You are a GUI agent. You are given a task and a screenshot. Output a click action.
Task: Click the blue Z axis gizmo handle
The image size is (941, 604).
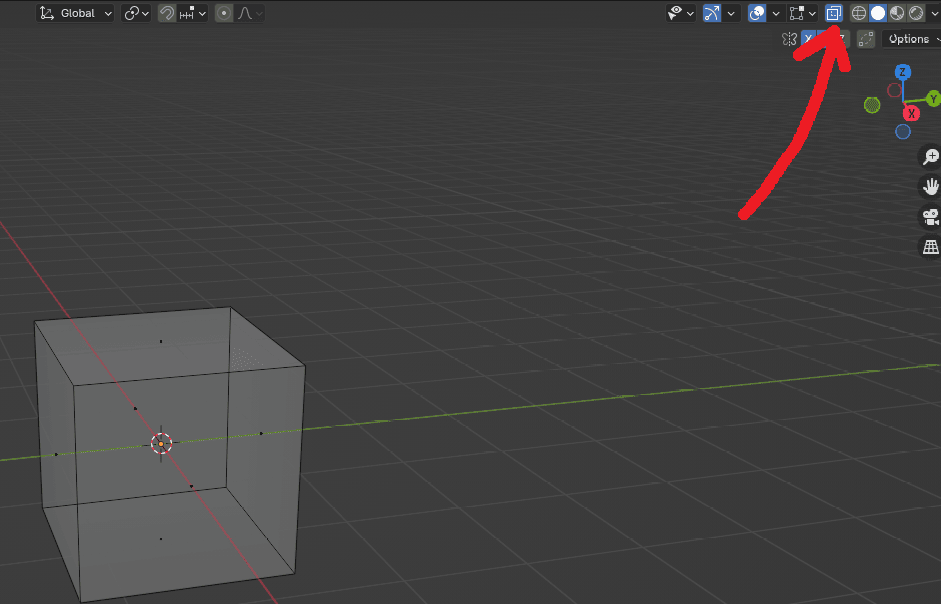[x=903, y=72]
